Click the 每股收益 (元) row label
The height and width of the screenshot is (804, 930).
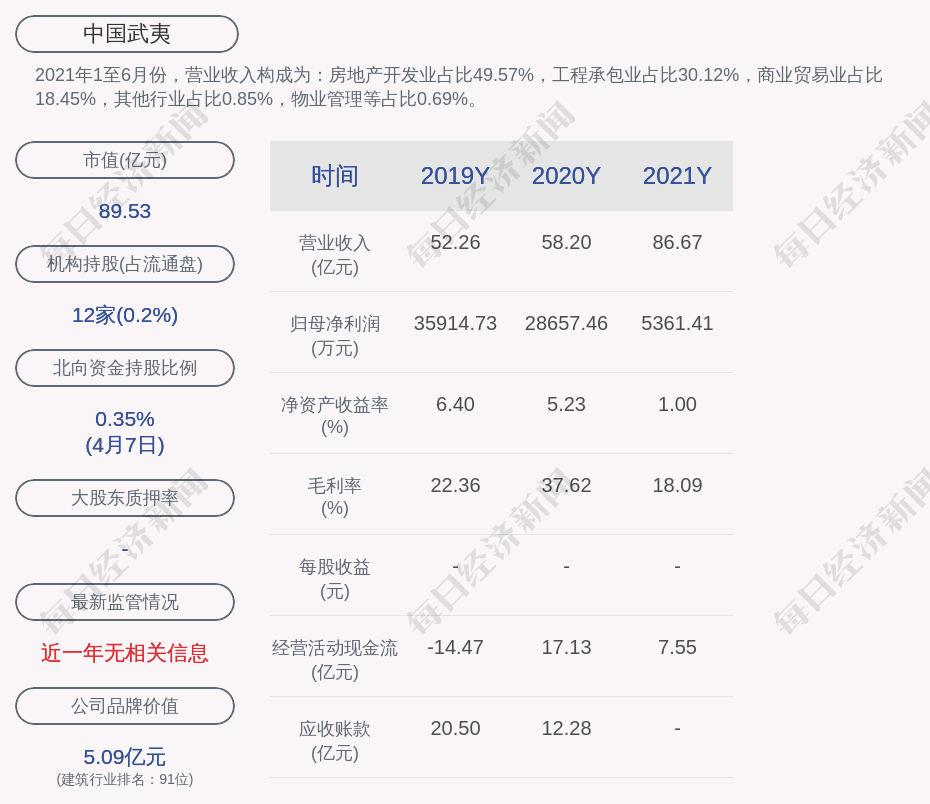click(335, 579)
